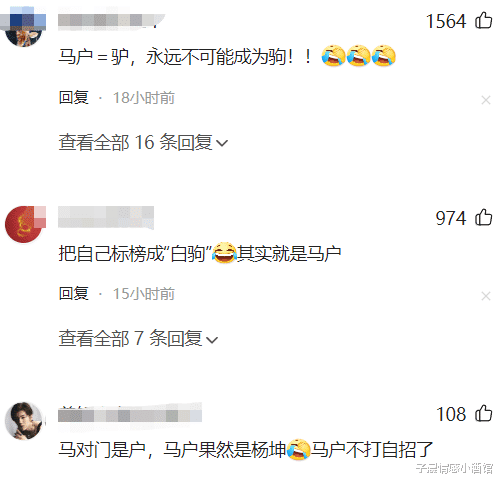The width and height of the screenshot is (498, 481).
Task: Like the comment with 108 likes
Action: 483,413
